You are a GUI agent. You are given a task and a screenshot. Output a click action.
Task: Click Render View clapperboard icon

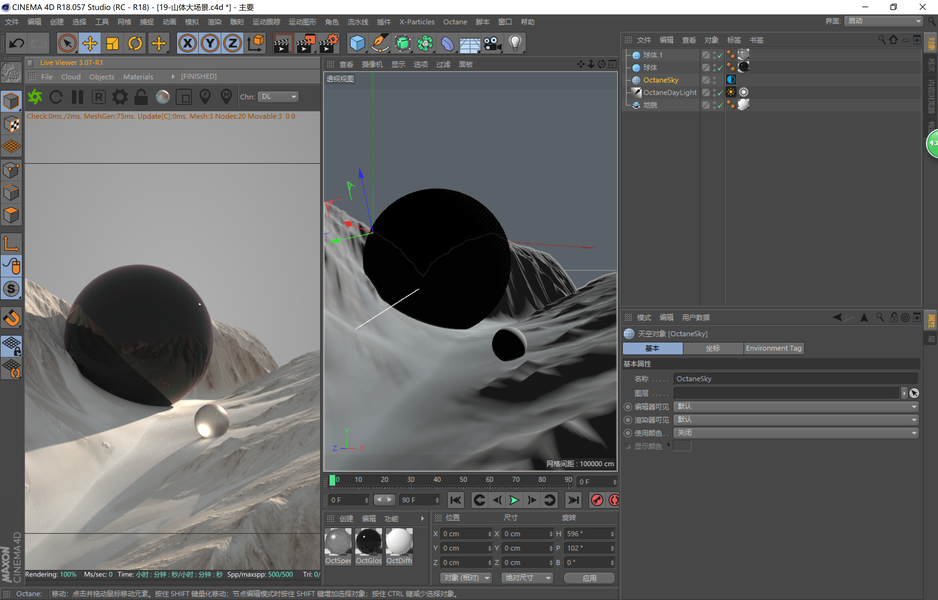tap(282, 43)
